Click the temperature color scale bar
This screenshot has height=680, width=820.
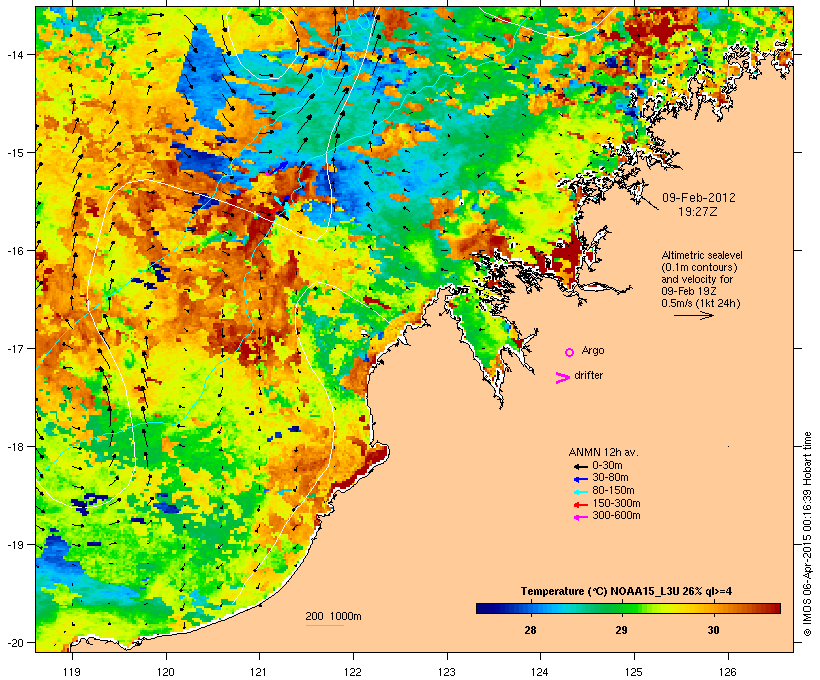tap(628, 608)
